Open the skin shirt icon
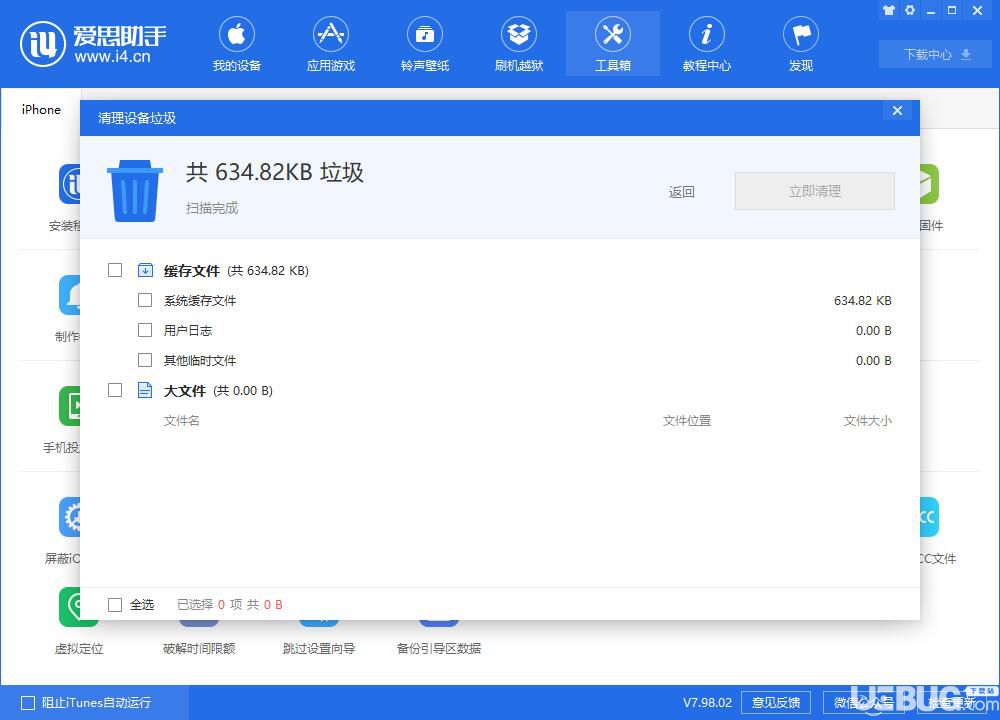The width and height of the screenshot is (1000, 720). [x=888, y=10]
